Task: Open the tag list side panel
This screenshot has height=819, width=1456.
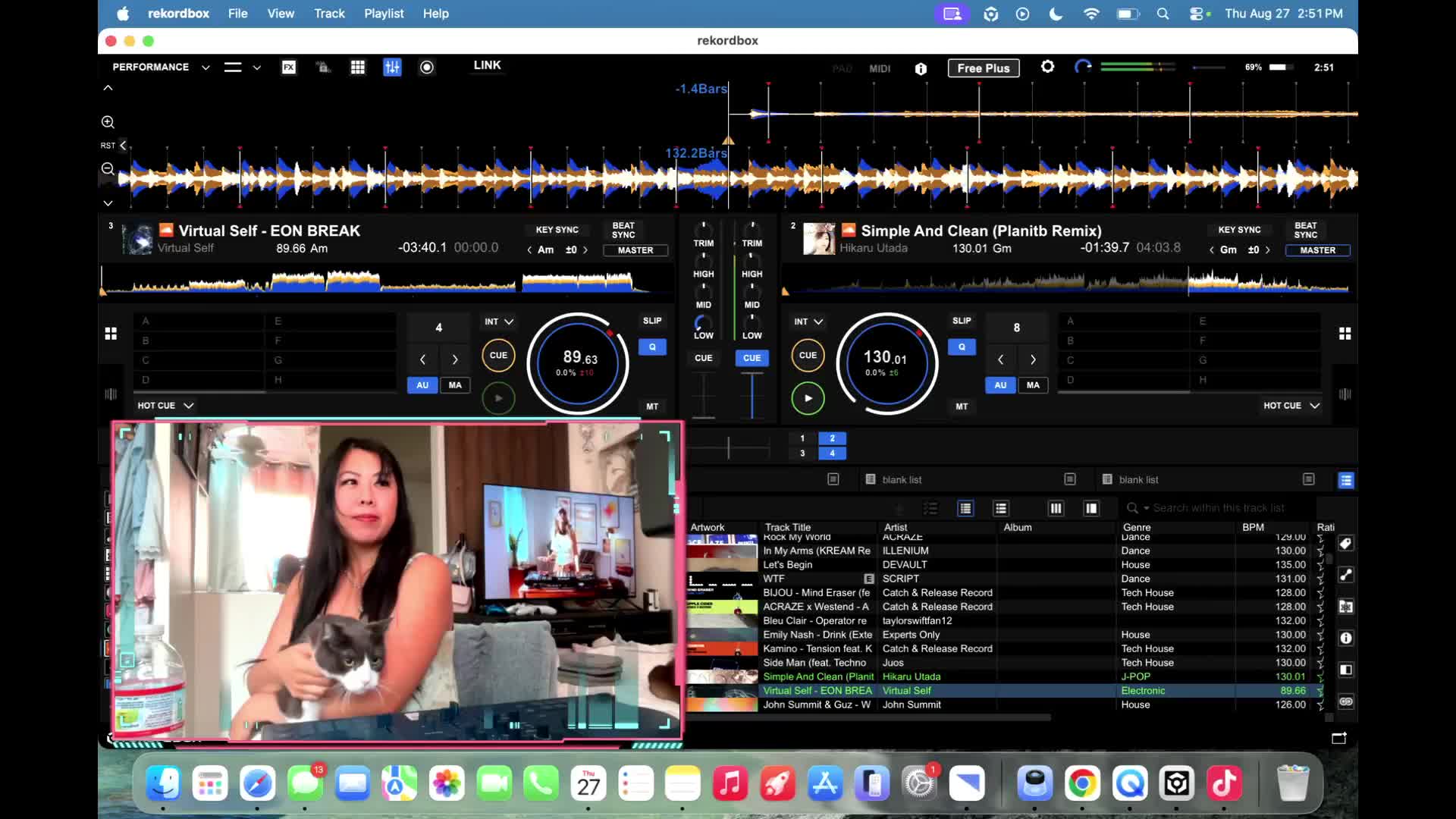Action: tap(1346, 544)
